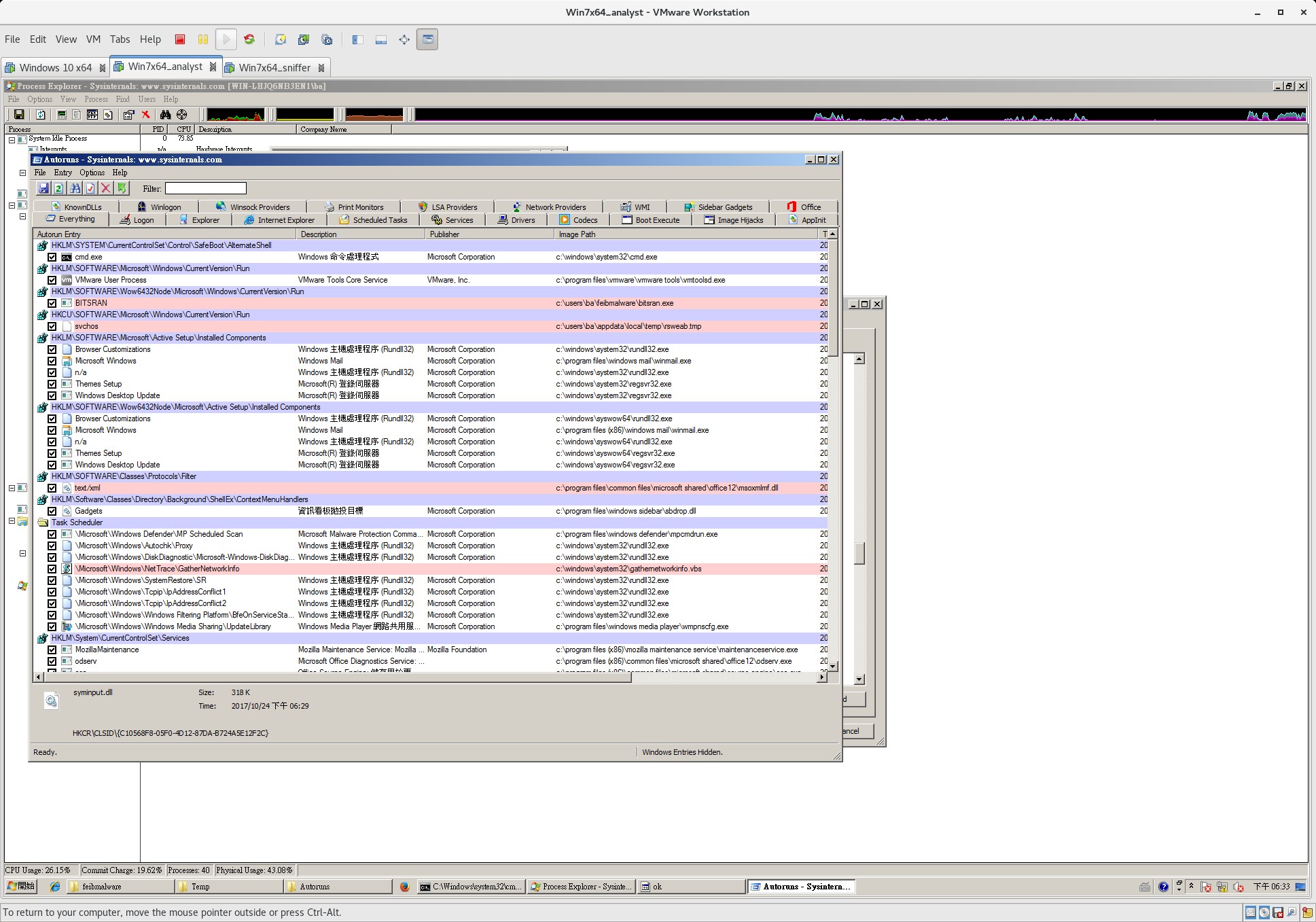Open the Autoruns Entry menu
The width and height of the screenshot is (1316, 922).
pyautogui.click(x=63, y=173)
